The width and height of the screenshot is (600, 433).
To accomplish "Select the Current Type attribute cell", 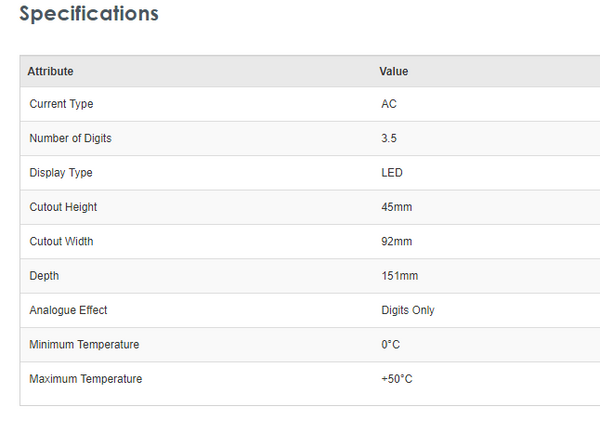I will (x=61, y=104).
